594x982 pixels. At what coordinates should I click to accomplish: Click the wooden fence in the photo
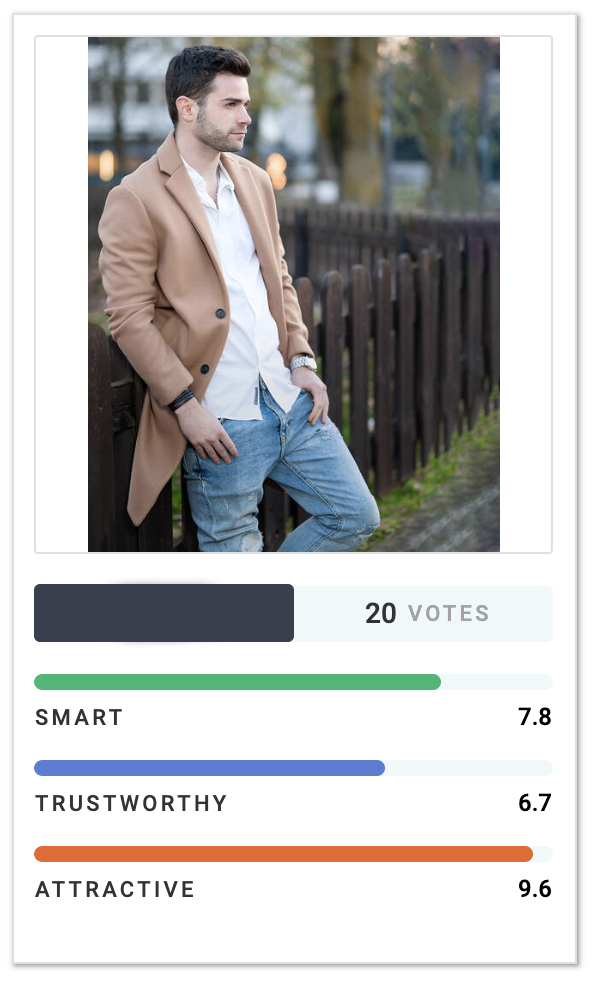coord(401,351)
